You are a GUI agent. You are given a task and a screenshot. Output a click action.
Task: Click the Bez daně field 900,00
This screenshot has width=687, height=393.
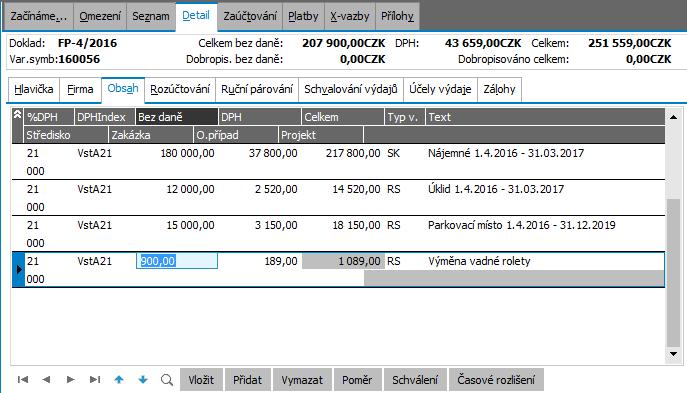(x=177, y=261)
